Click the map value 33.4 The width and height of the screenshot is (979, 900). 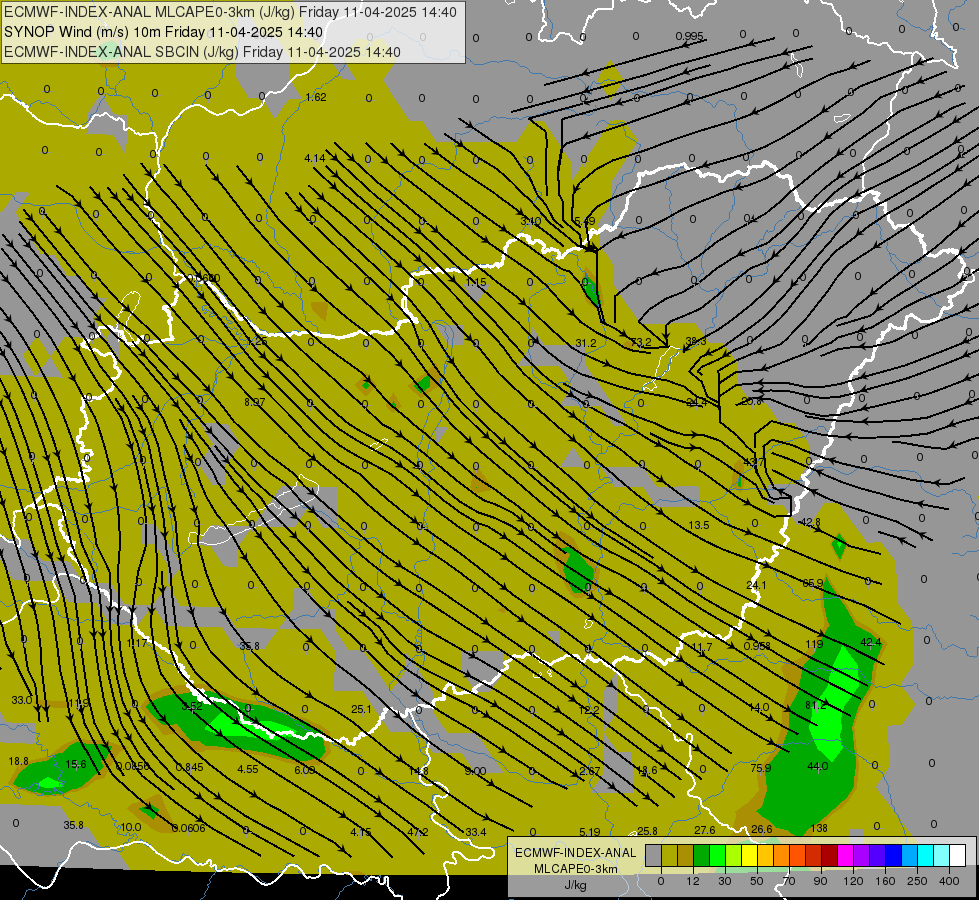[x=475, y=832]
